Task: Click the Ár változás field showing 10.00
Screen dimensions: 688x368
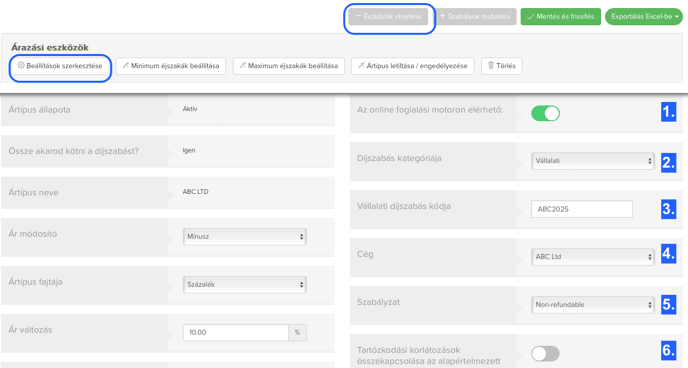Action: [x=236, y=332]
